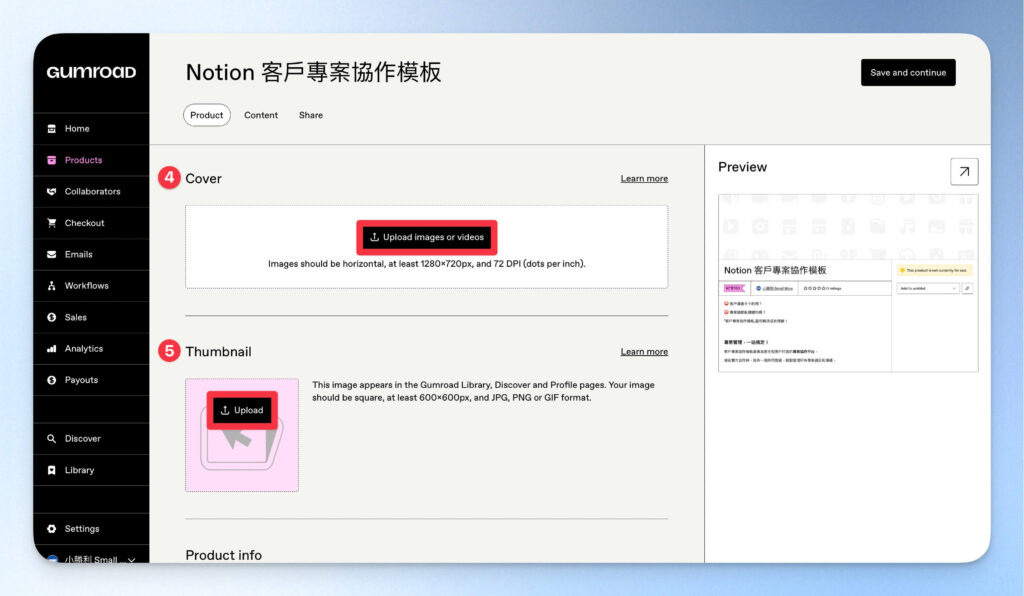
Task: Click the Checkout shopping cart icon
Action: tap(52, 223)
